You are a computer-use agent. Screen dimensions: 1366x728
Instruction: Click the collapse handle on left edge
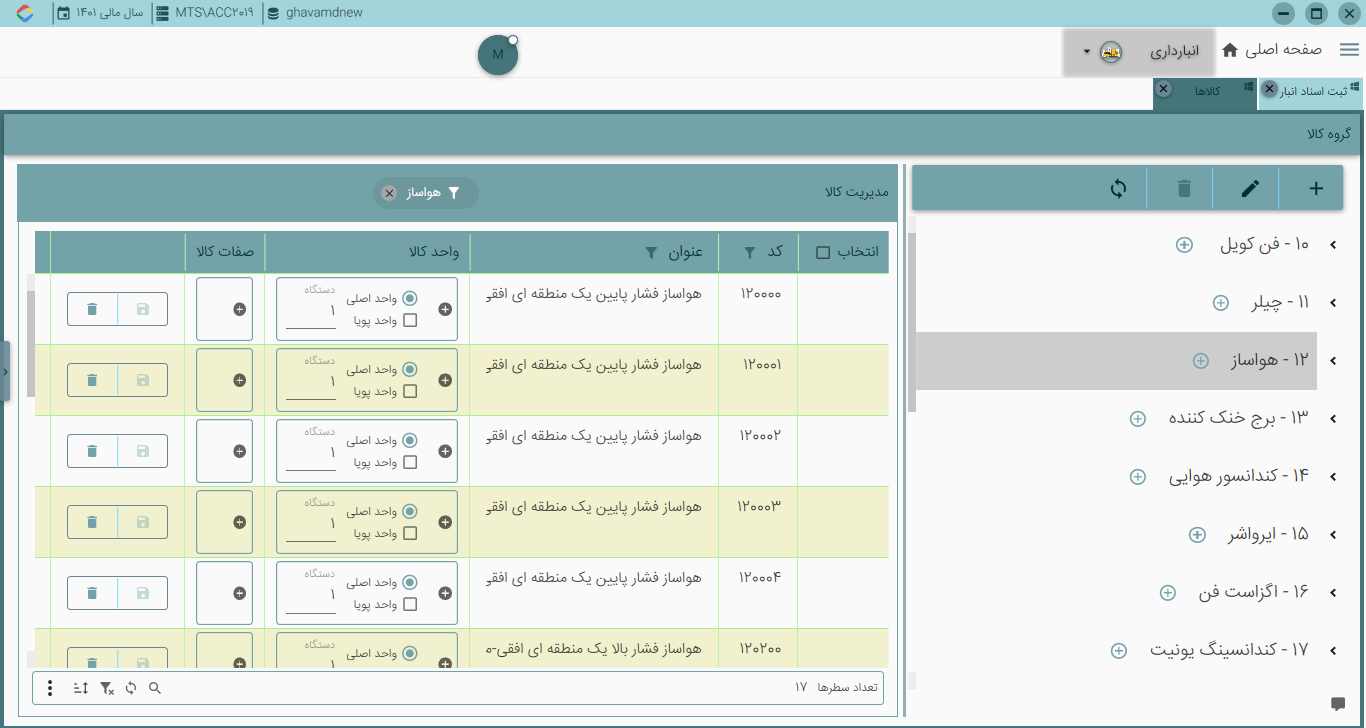pos(5,371)
